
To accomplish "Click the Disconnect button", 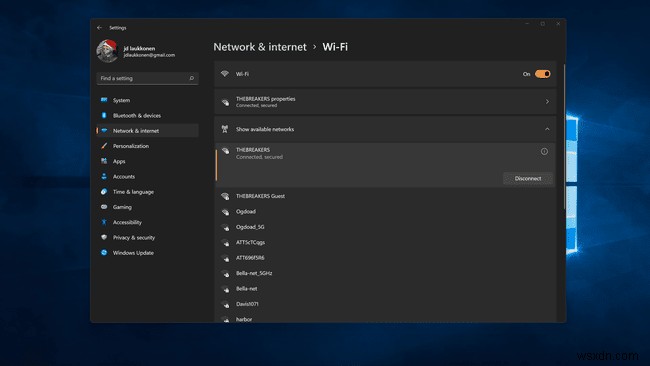I will 528,178.
